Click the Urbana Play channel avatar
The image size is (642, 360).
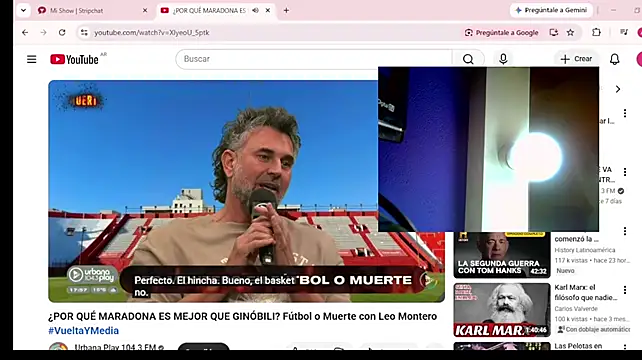pos(58,346)
